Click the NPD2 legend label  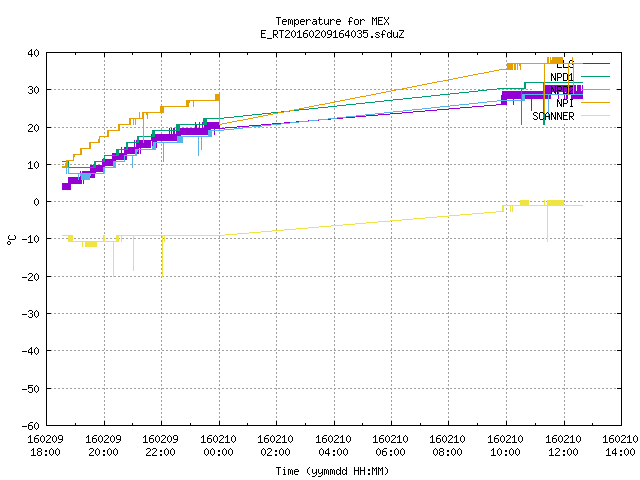562,90
